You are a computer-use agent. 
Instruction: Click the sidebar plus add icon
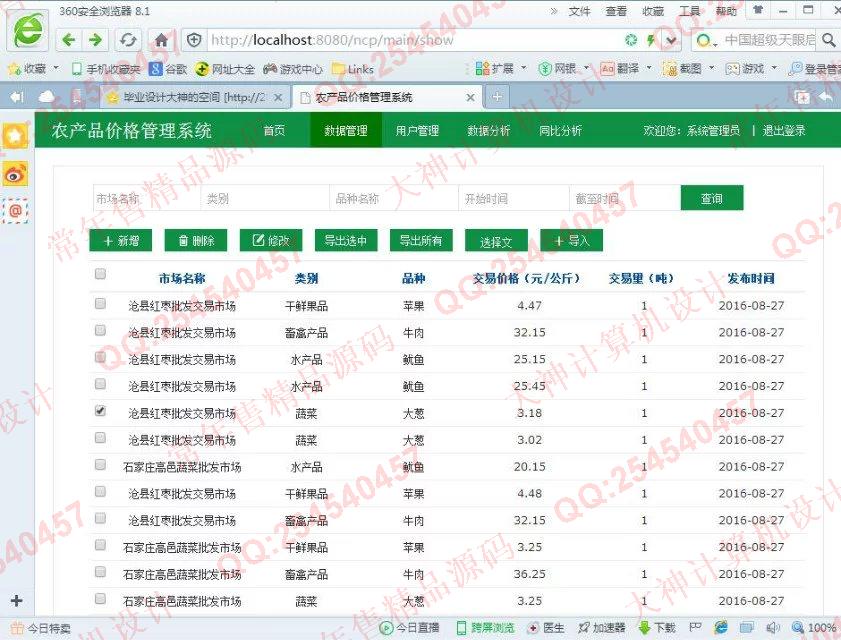click(17, 600)
